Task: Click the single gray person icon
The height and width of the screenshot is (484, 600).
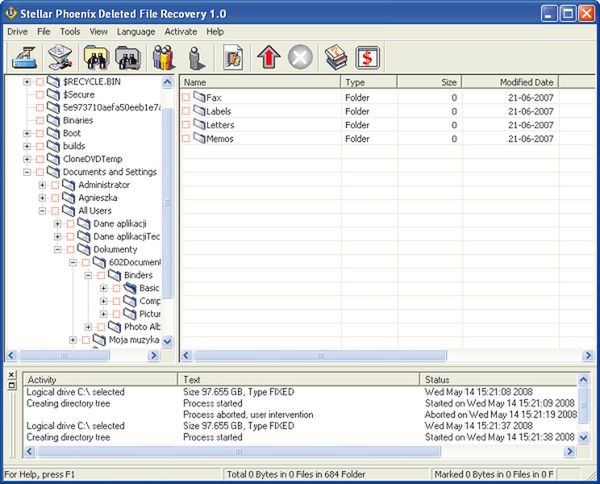Action: 197,58
